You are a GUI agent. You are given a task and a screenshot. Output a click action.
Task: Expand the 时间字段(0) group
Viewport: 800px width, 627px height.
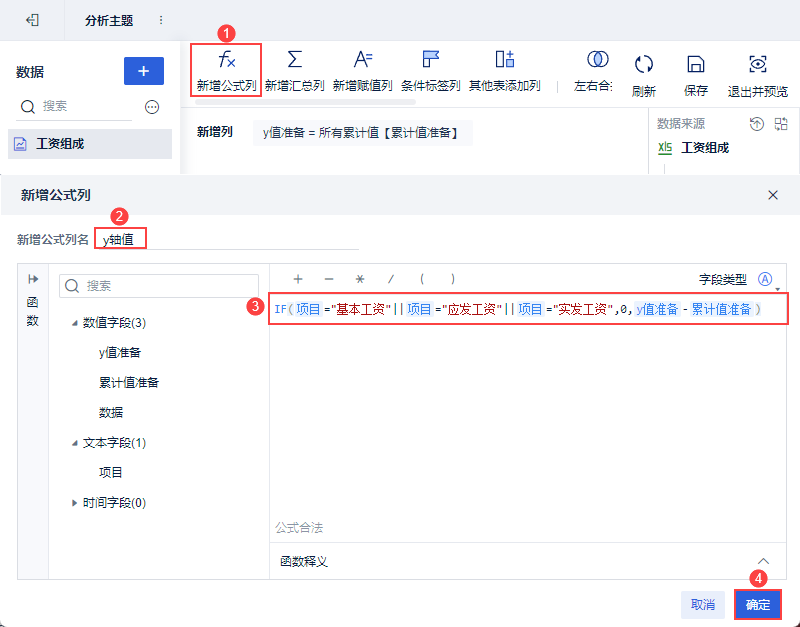click(74, 503)
